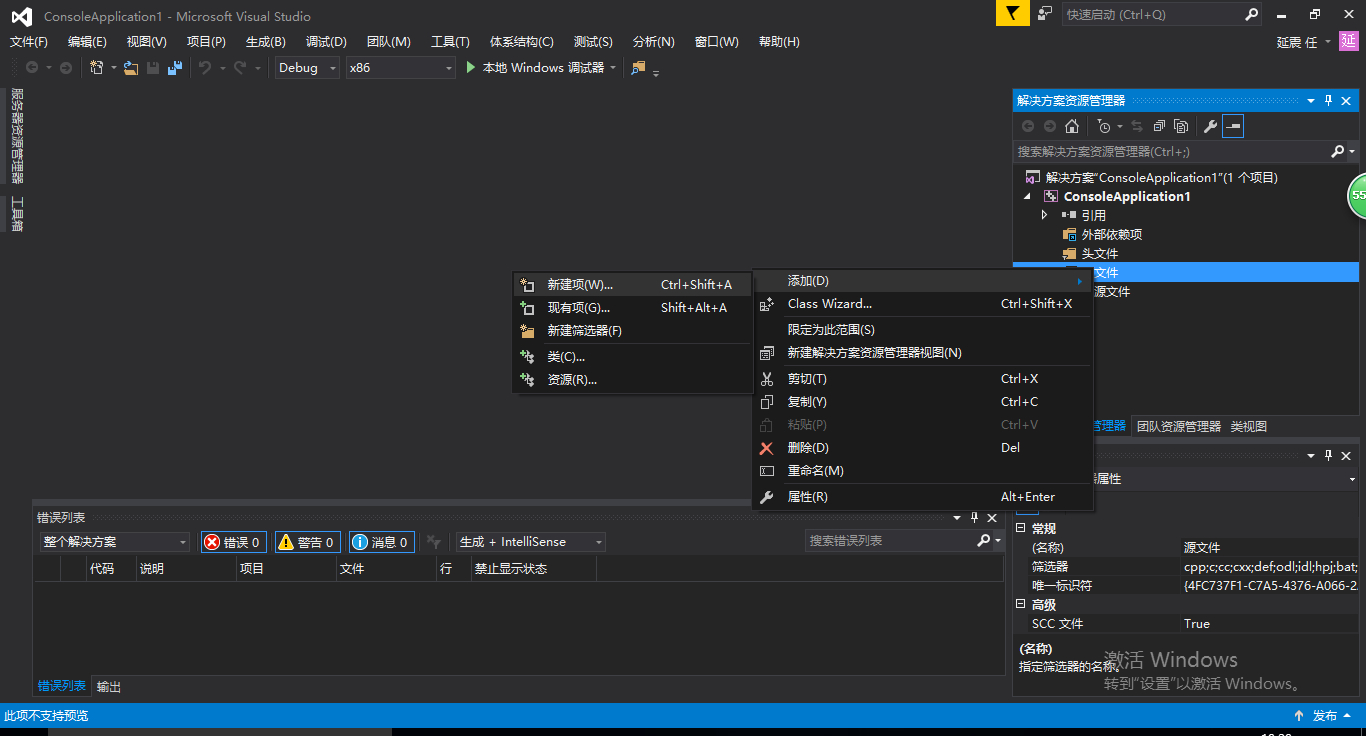Click the Find in Files toolbar icon
Viewport: 1366px width, 736px height.
pos(638,68)
